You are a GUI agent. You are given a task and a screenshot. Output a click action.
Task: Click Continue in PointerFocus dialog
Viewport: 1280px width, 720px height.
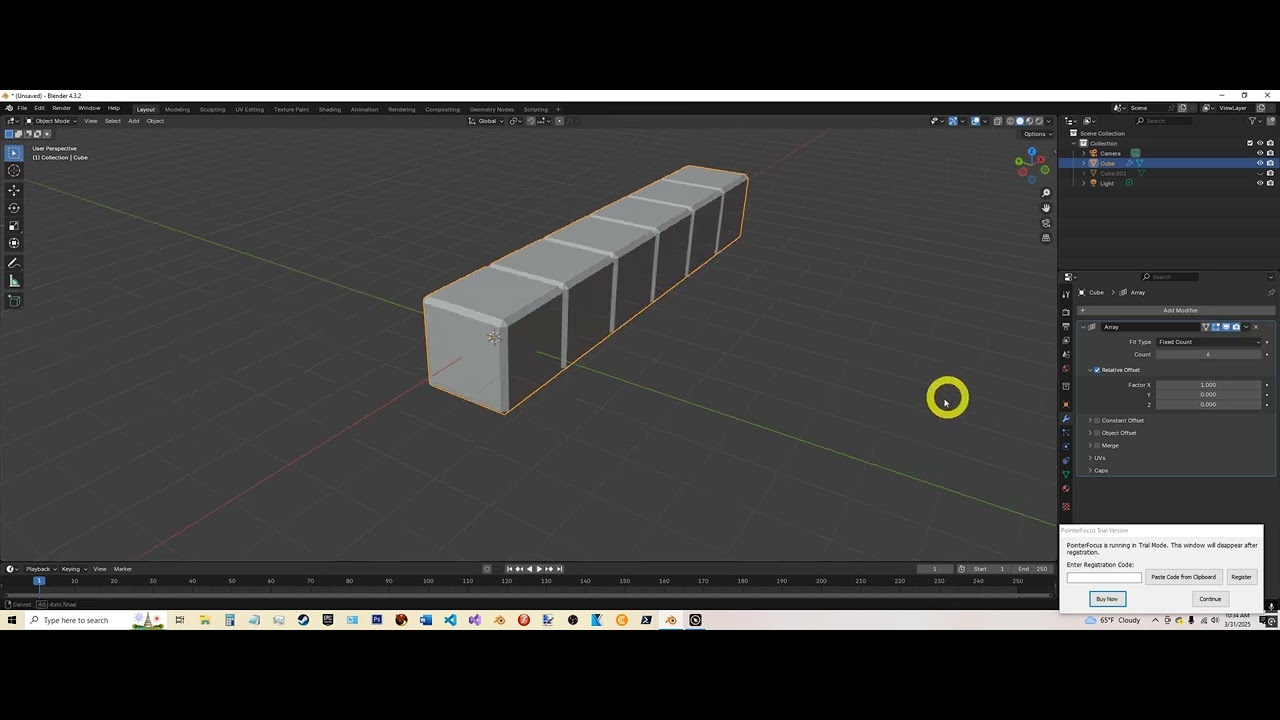(1210, 599)
